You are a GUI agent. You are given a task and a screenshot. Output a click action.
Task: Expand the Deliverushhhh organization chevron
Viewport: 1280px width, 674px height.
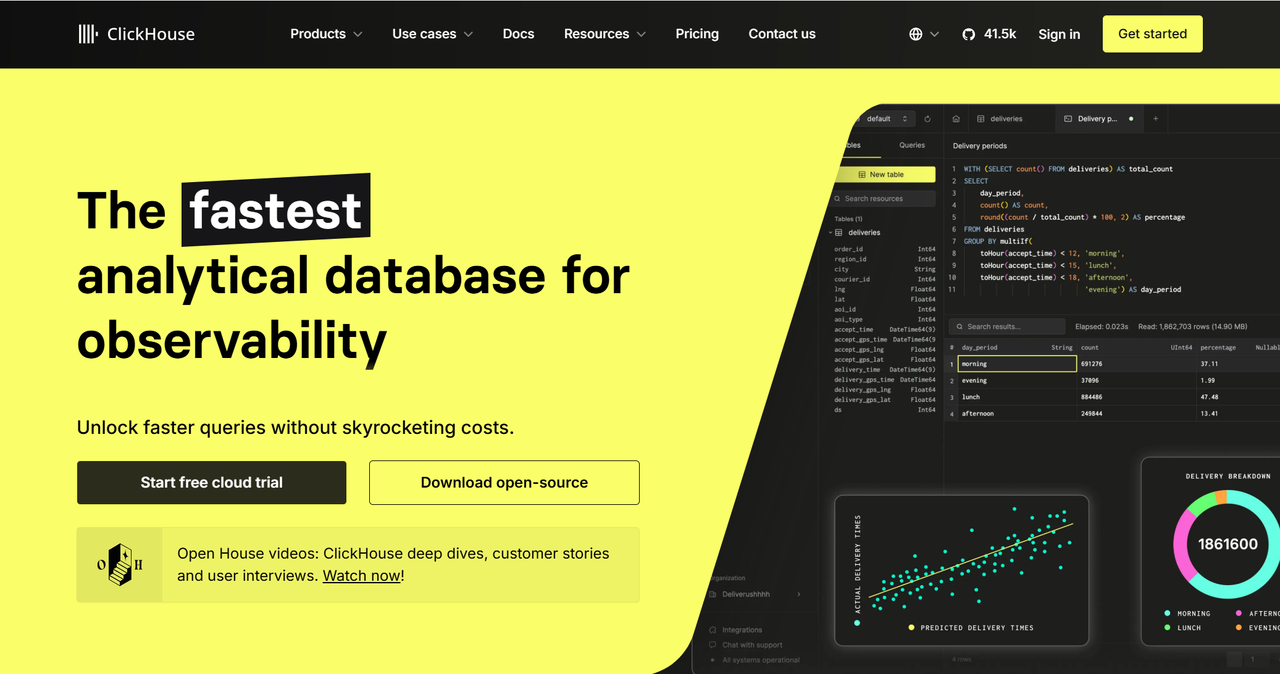click(x=799, y=595)
